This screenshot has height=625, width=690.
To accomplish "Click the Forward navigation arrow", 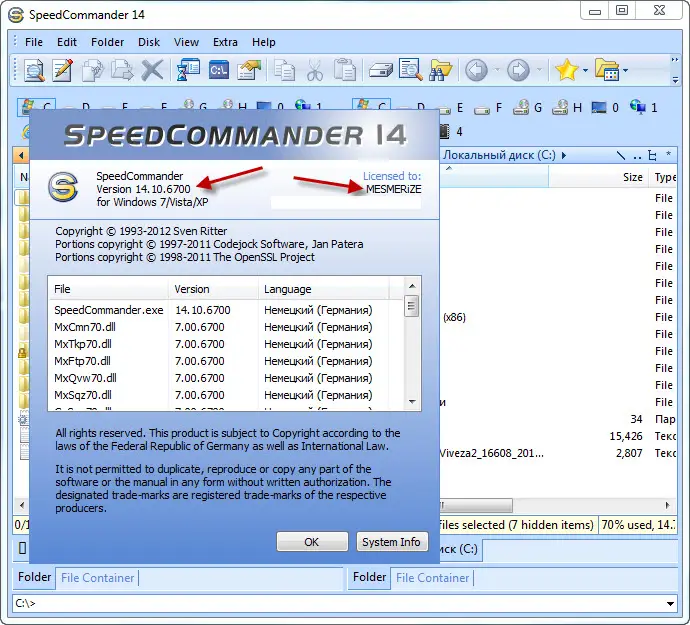I will click(518, 70).
